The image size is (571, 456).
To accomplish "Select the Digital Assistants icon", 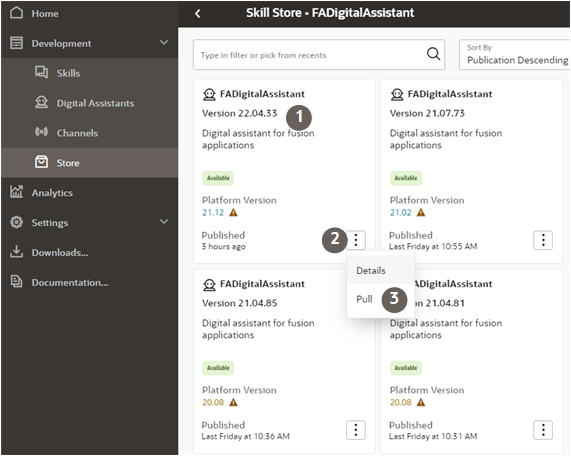I will click(41, 102).
